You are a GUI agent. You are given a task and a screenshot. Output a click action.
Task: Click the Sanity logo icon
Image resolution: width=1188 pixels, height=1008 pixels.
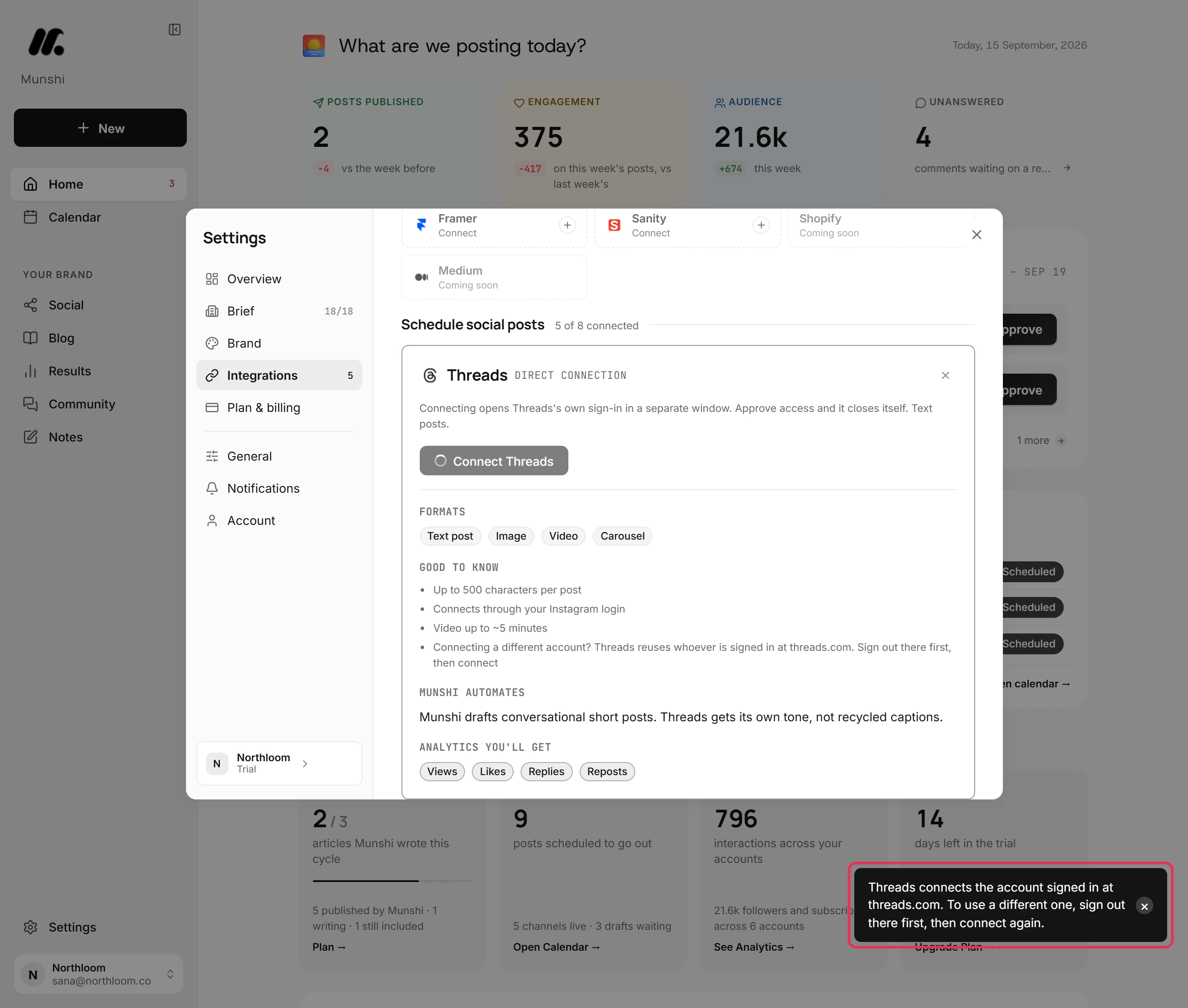point(614,225)
